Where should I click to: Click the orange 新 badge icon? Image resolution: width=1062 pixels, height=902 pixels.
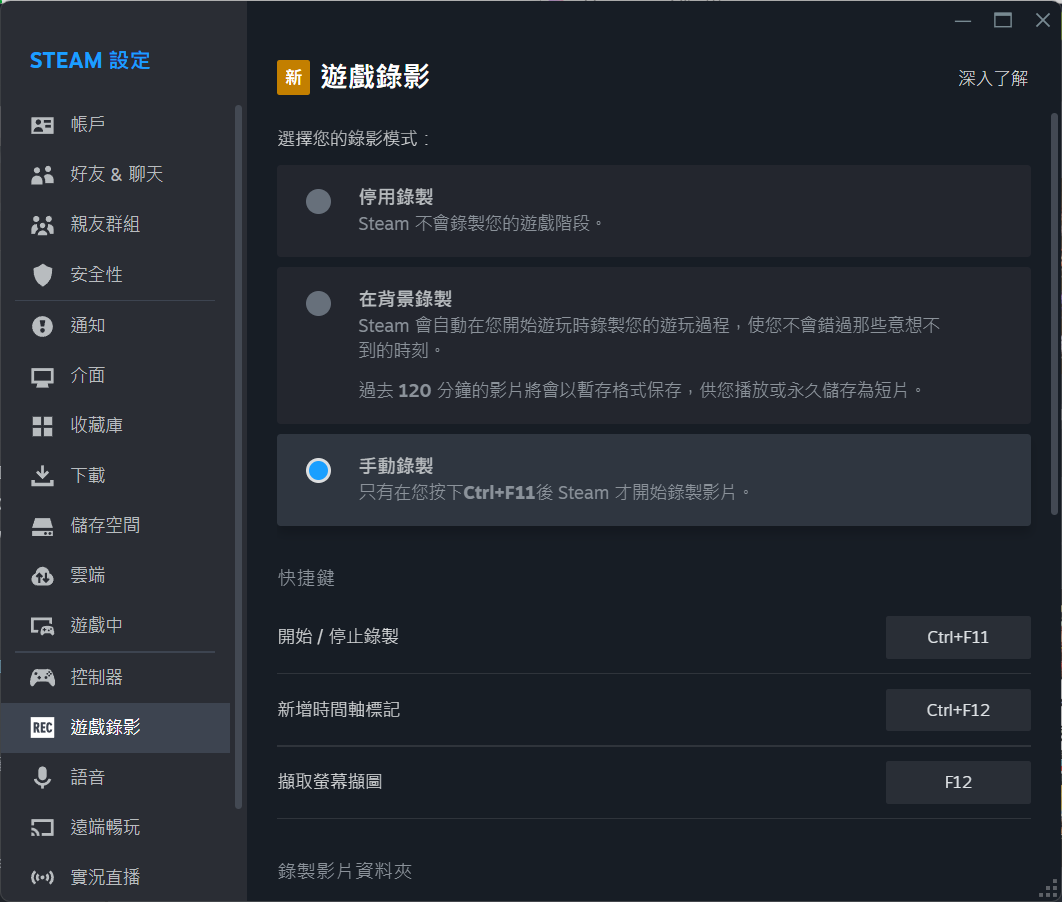[x=293, y=77]
